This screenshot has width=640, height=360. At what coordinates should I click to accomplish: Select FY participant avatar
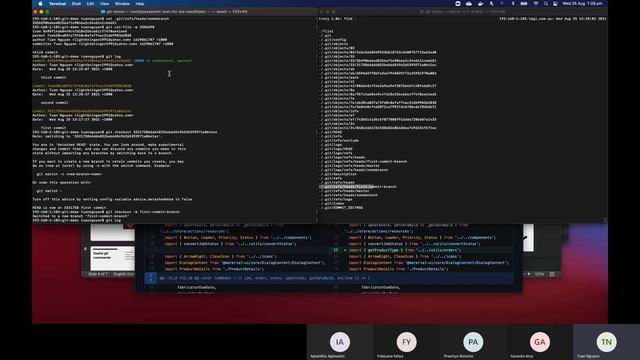pyautogui.click(x=407, y=342)
